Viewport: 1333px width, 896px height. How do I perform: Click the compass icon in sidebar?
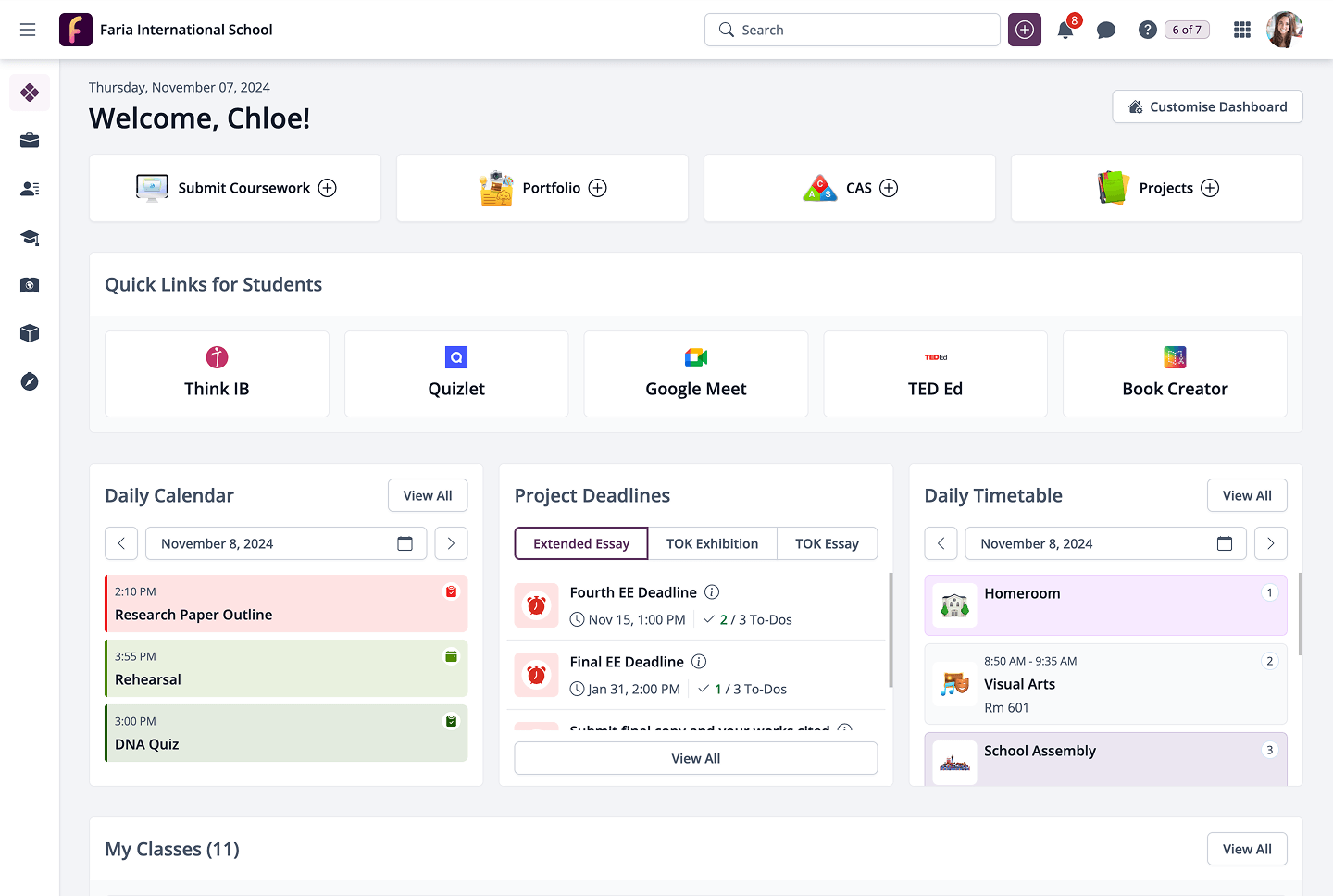pos(30,381)
